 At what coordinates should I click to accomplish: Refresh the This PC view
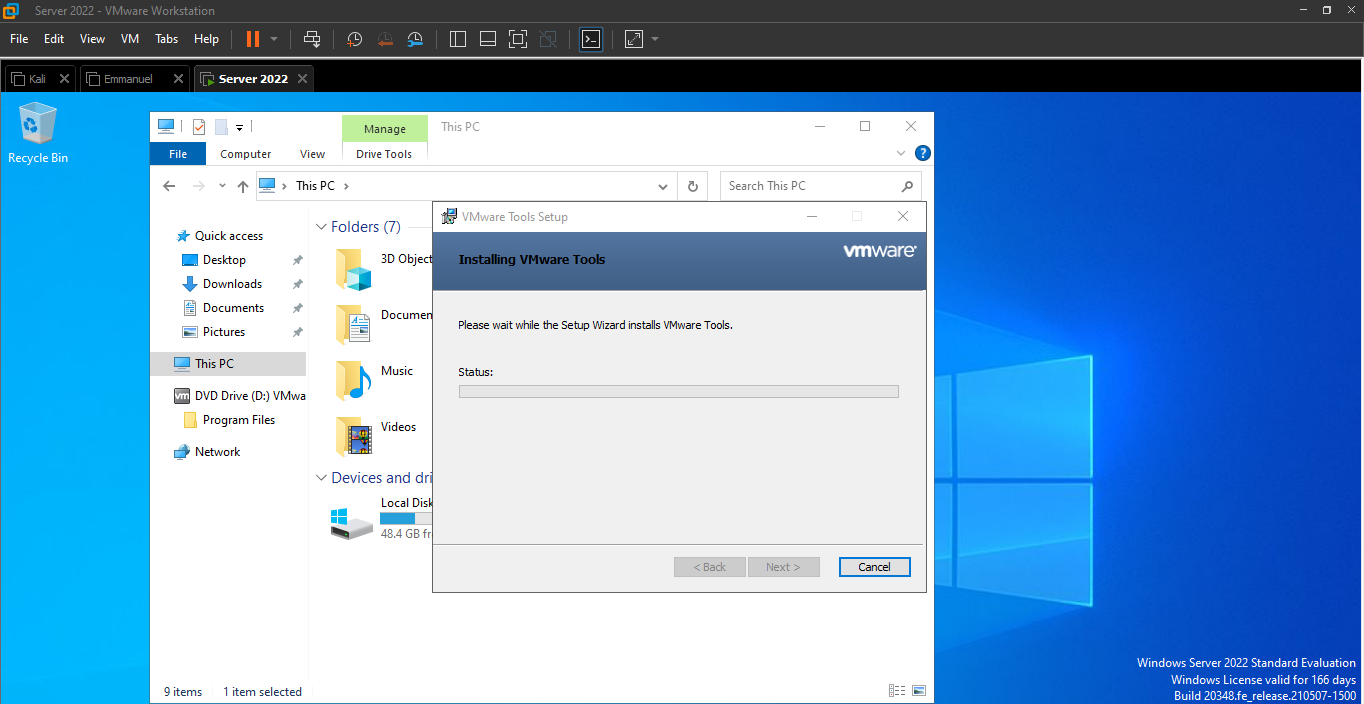tap(692, 186)
